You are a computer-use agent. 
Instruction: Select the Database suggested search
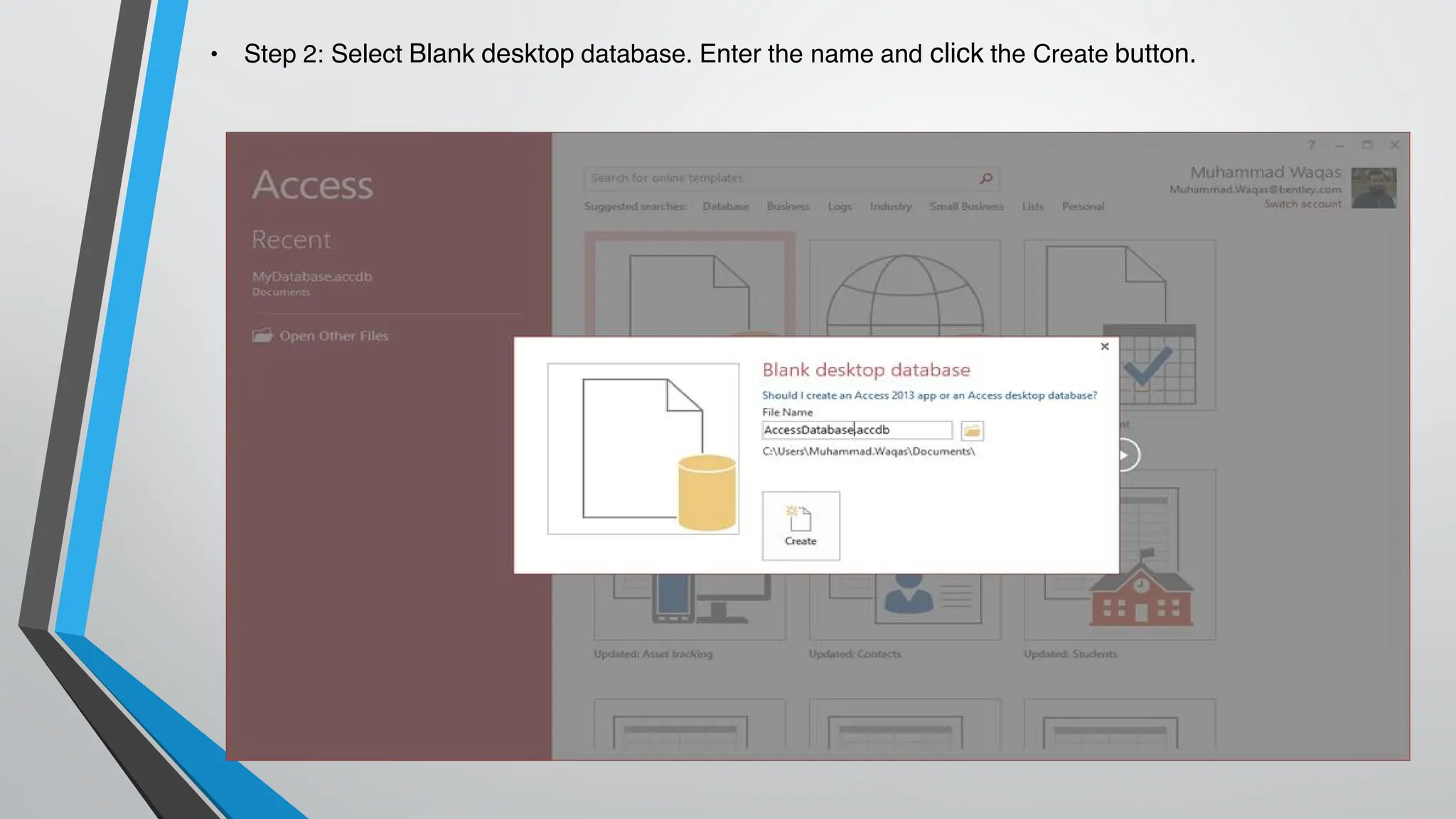[726, 206]
